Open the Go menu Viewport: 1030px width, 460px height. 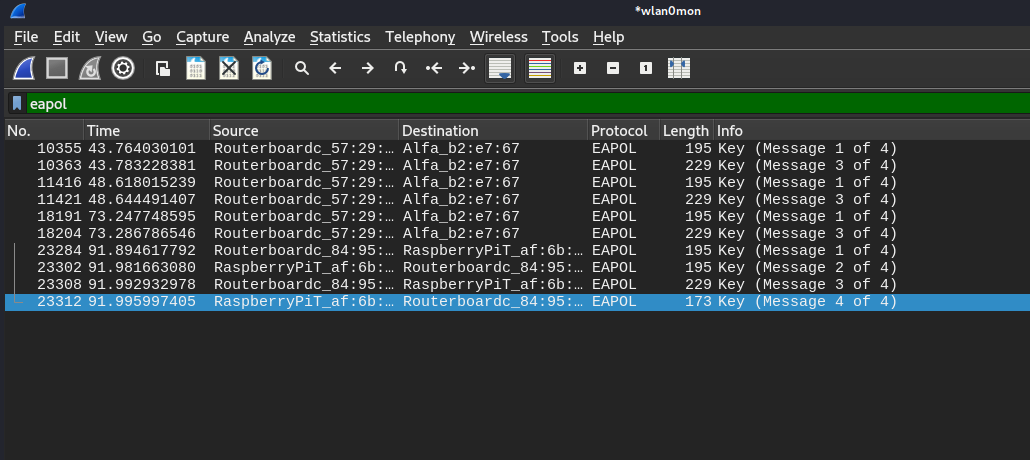pyautogui.click(x=152, y=37)
